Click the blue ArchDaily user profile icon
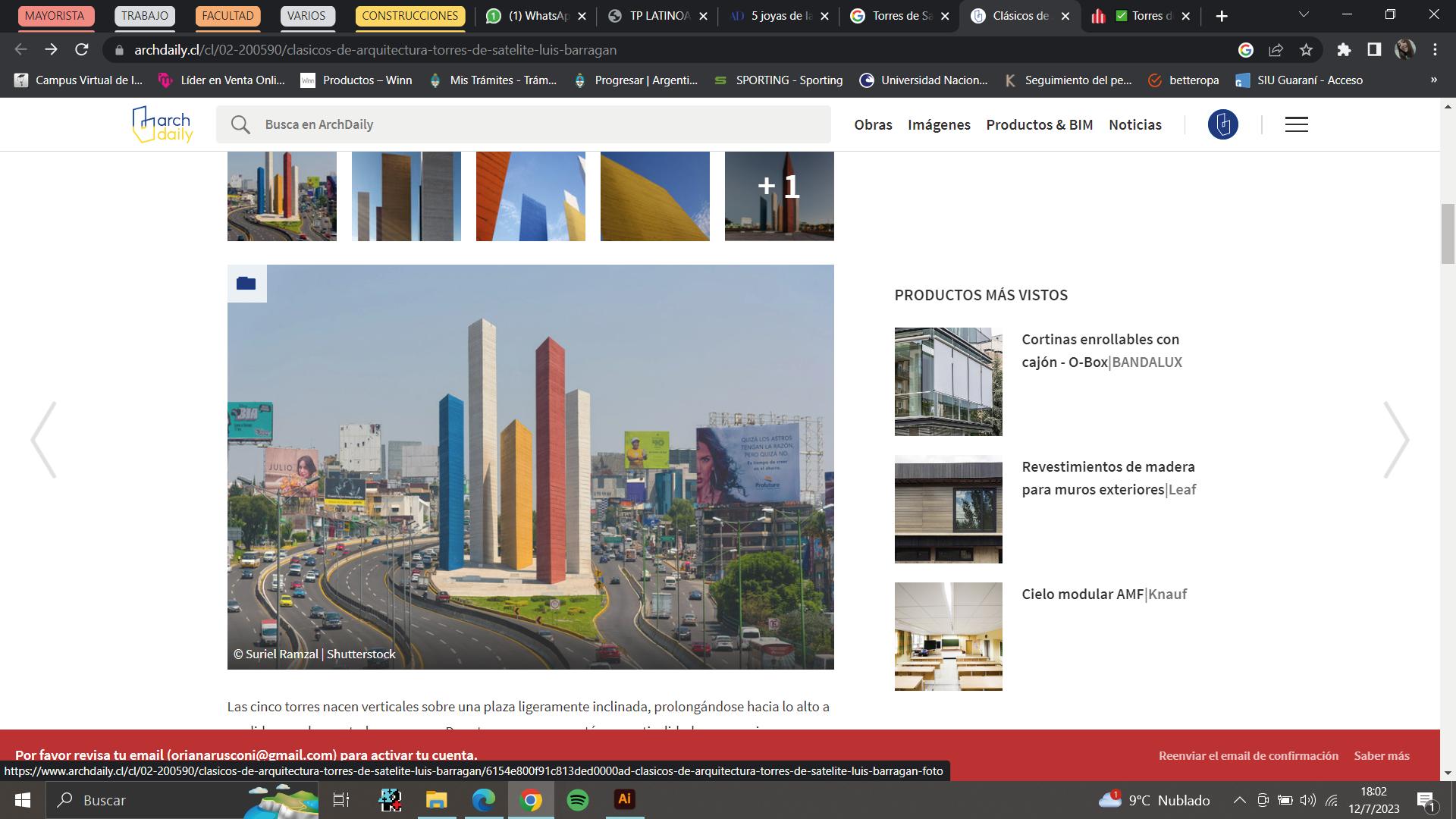 click(1222, 124)
